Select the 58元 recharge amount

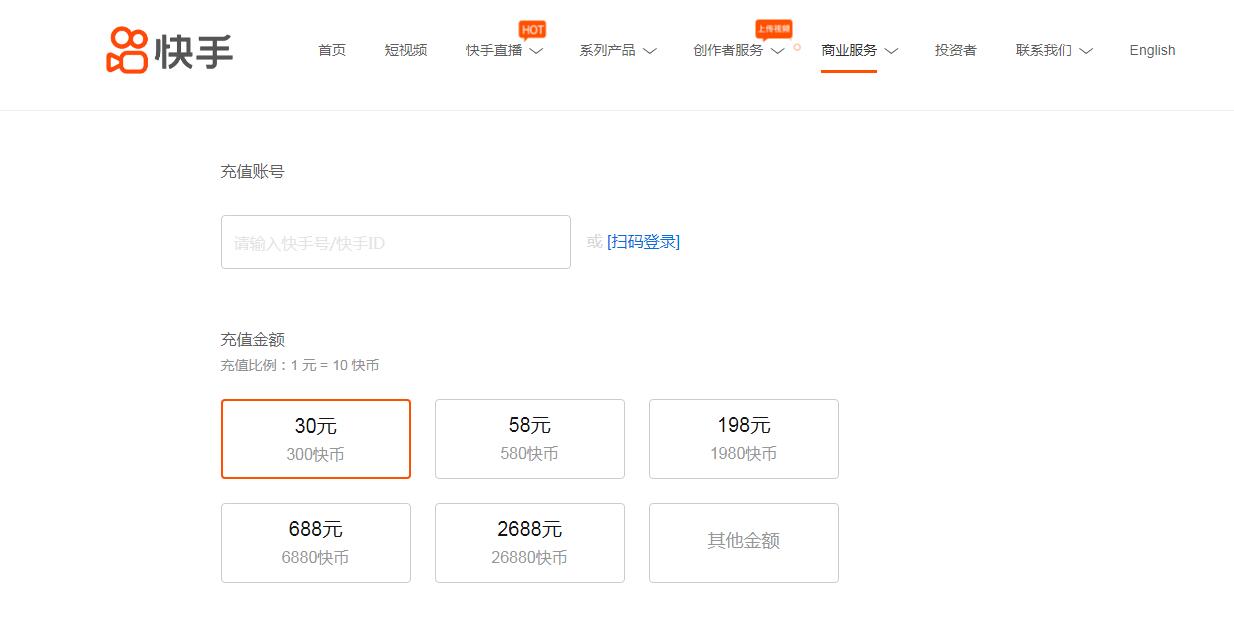529,438
